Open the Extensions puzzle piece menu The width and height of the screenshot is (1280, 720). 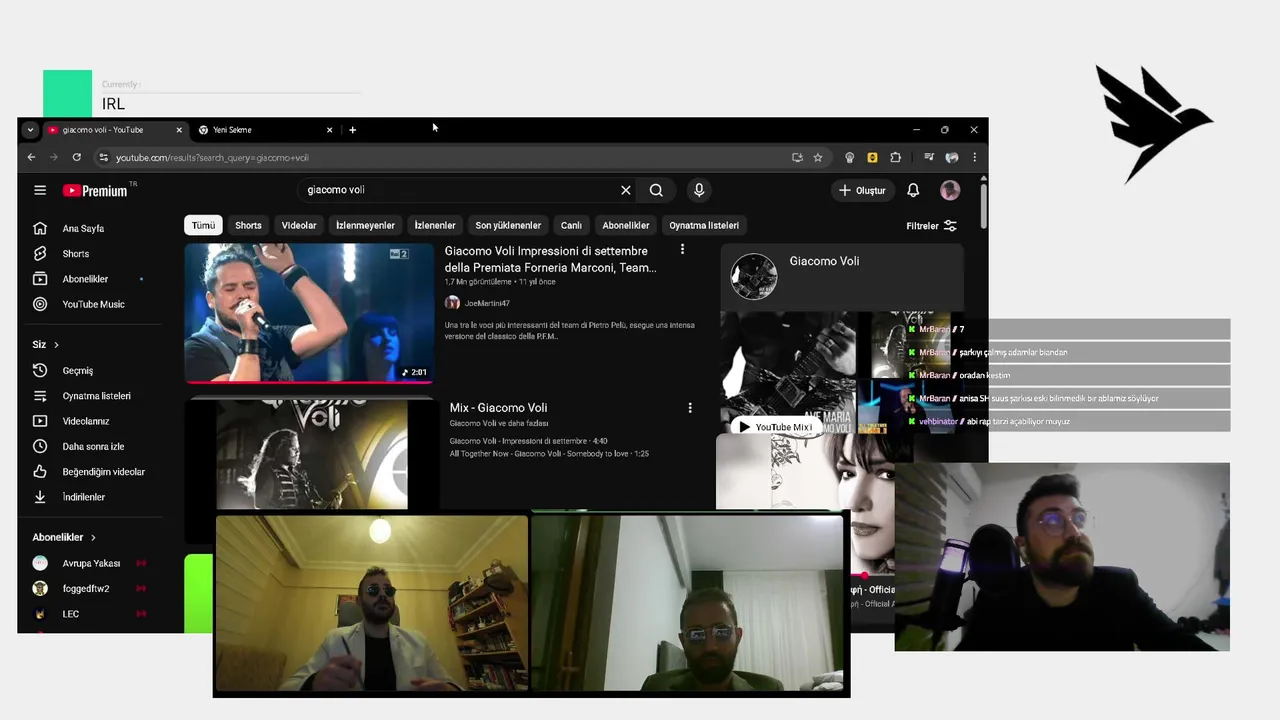[x=895, y=157]
